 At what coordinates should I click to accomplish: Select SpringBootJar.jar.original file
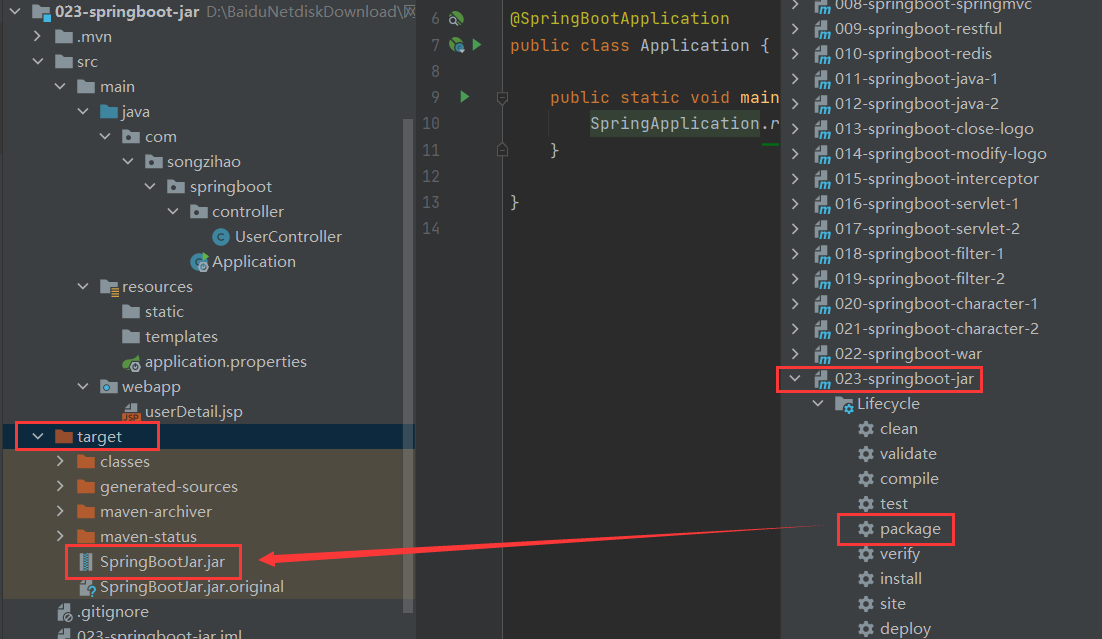(191, 587)
